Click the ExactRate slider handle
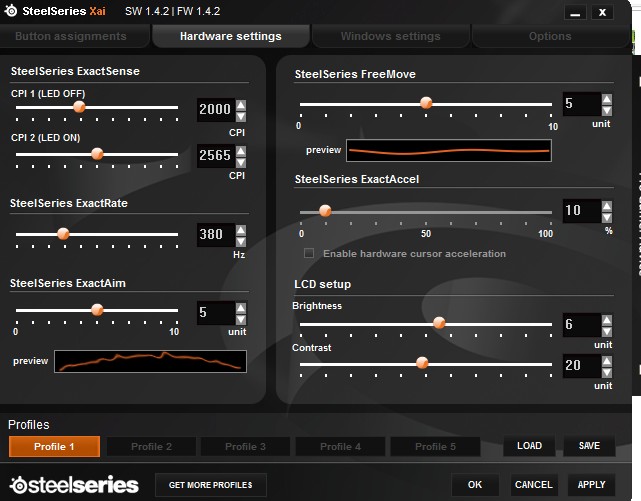This screenshot has height=501, width=641. point(63,234)
